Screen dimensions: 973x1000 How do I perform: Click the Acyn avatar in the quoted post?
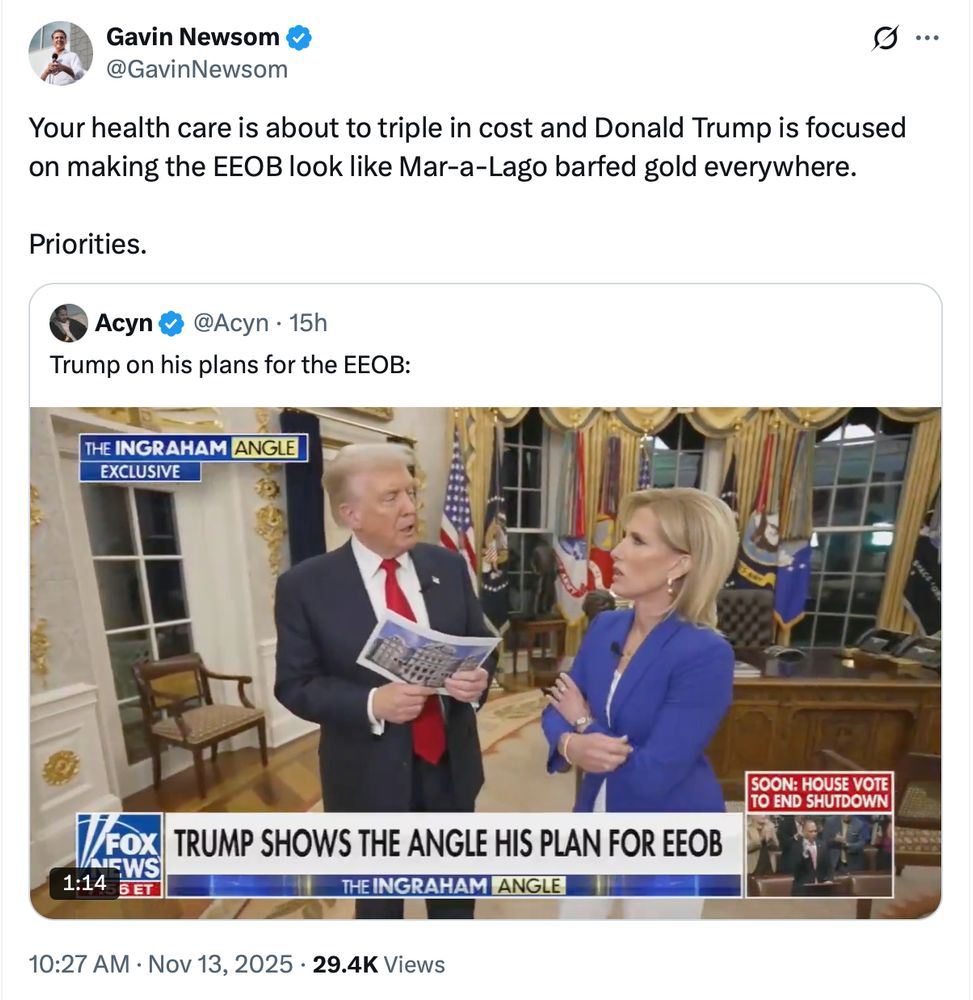tap(68, 323)
